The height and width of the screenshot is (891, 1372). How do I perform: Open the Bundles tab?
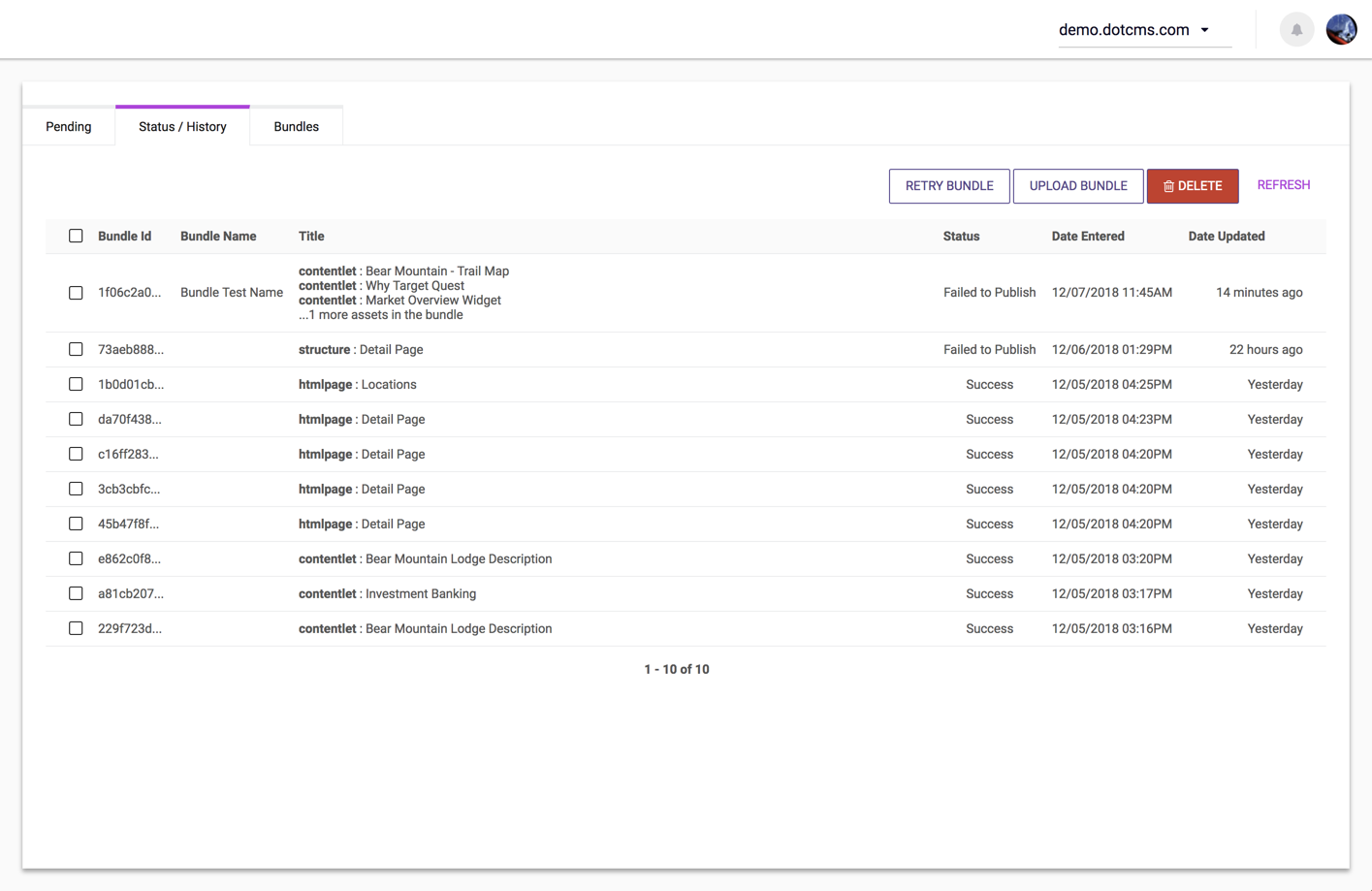pos(296,127)
